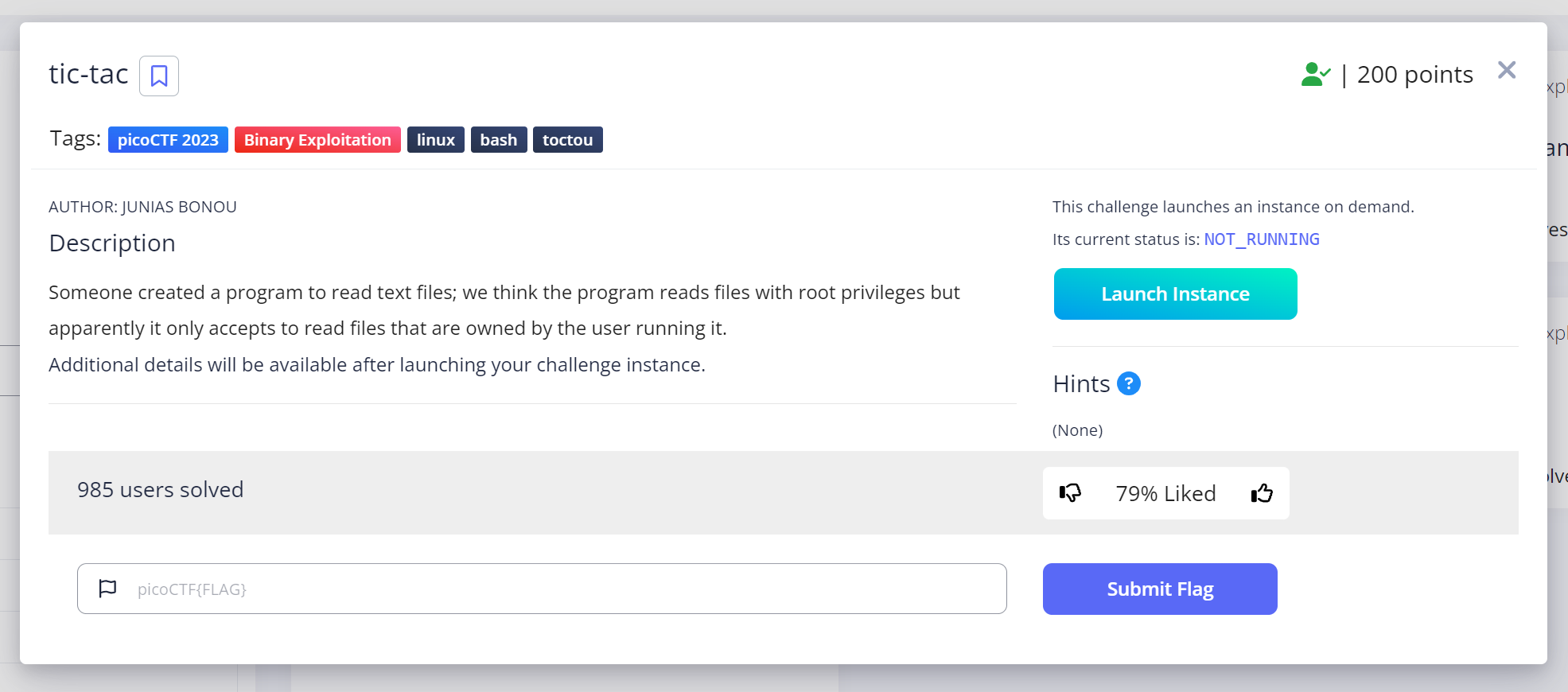Click the thumbs up like icon
The height and width of the screenshot is (692, 1568).
pyautogui.click(x=1262, y=493)
